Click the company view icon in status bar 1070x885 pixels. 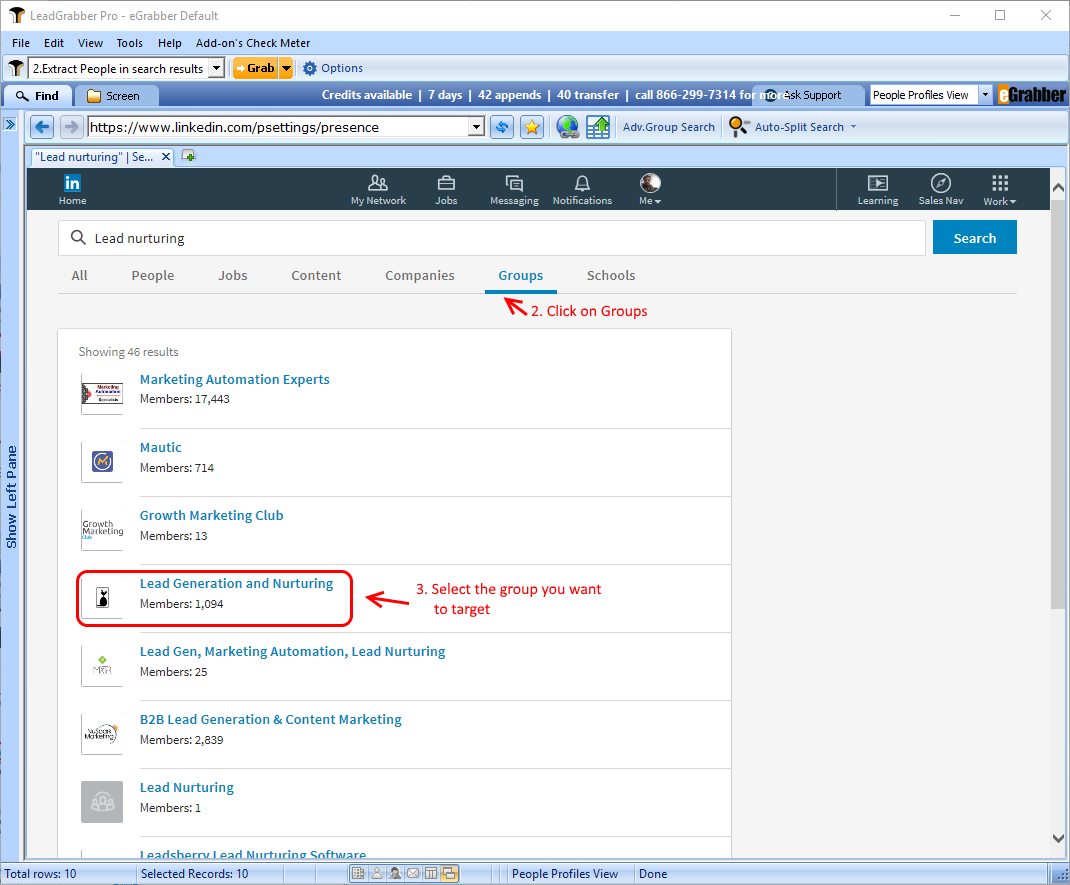[358, 873]
